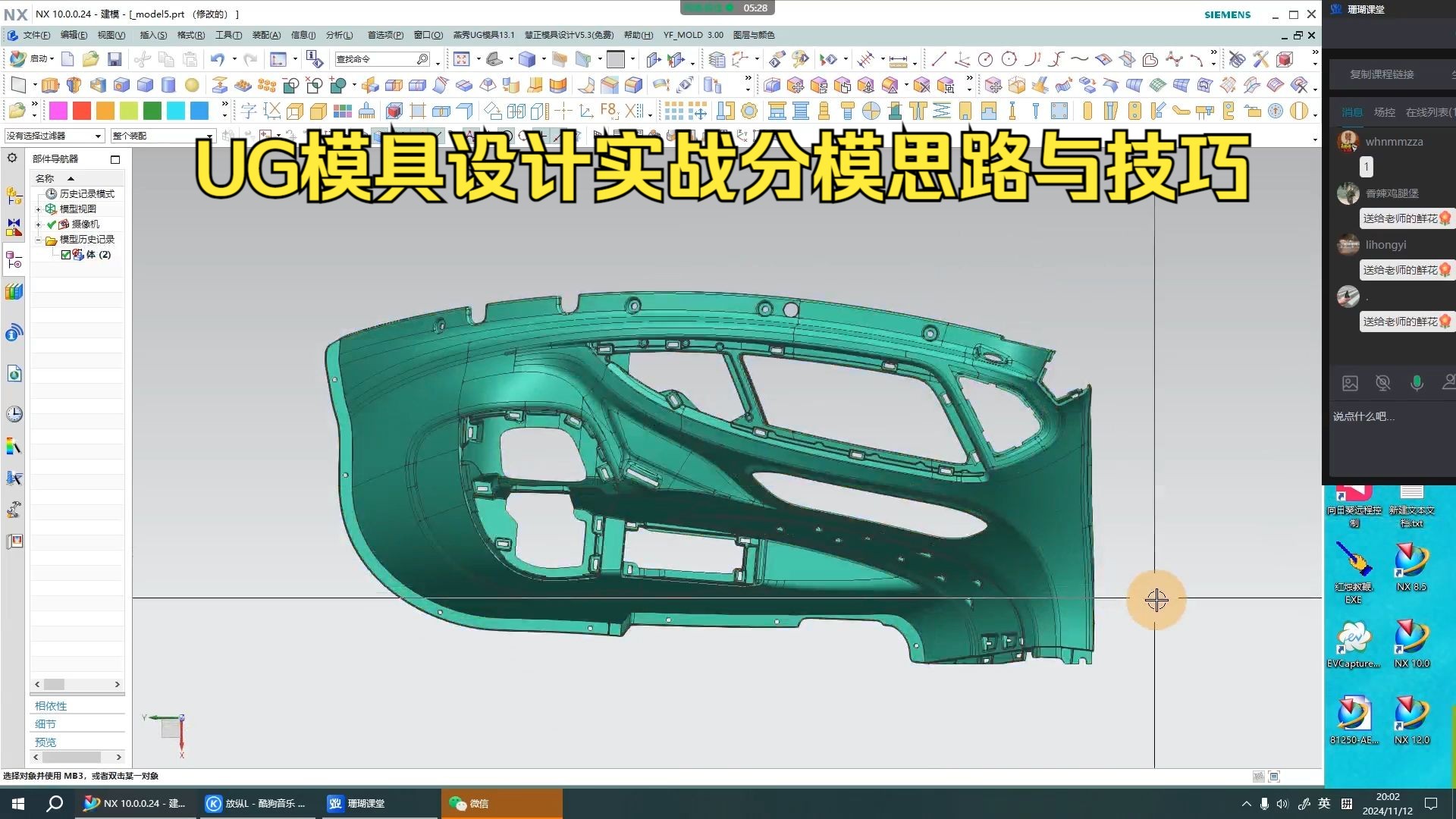Toggle visibility checkmark next to 摄像机
1456x819 pixels.
pos(51,224)
